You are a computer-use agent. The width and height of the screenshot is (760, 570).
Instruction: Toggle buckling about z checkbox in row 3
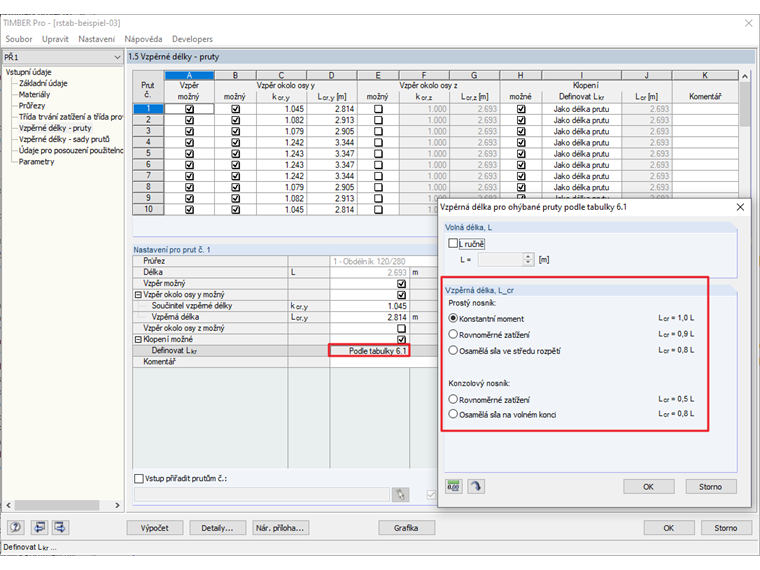(378, 131)
